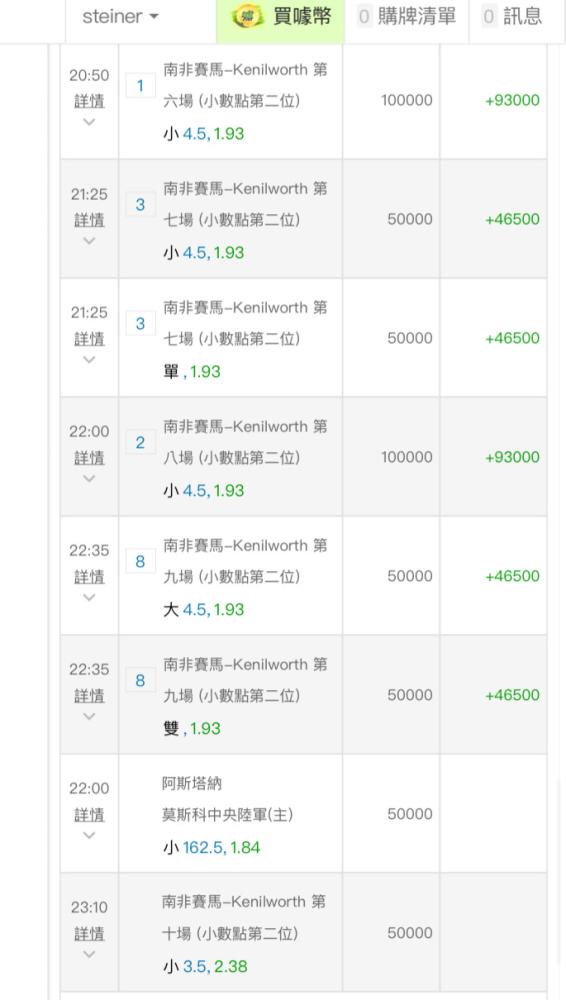Viewport: 566px width, 1000px height.
Task: Click result badge 8 on the 大 4.5 bet
Action: click(140, 562)
